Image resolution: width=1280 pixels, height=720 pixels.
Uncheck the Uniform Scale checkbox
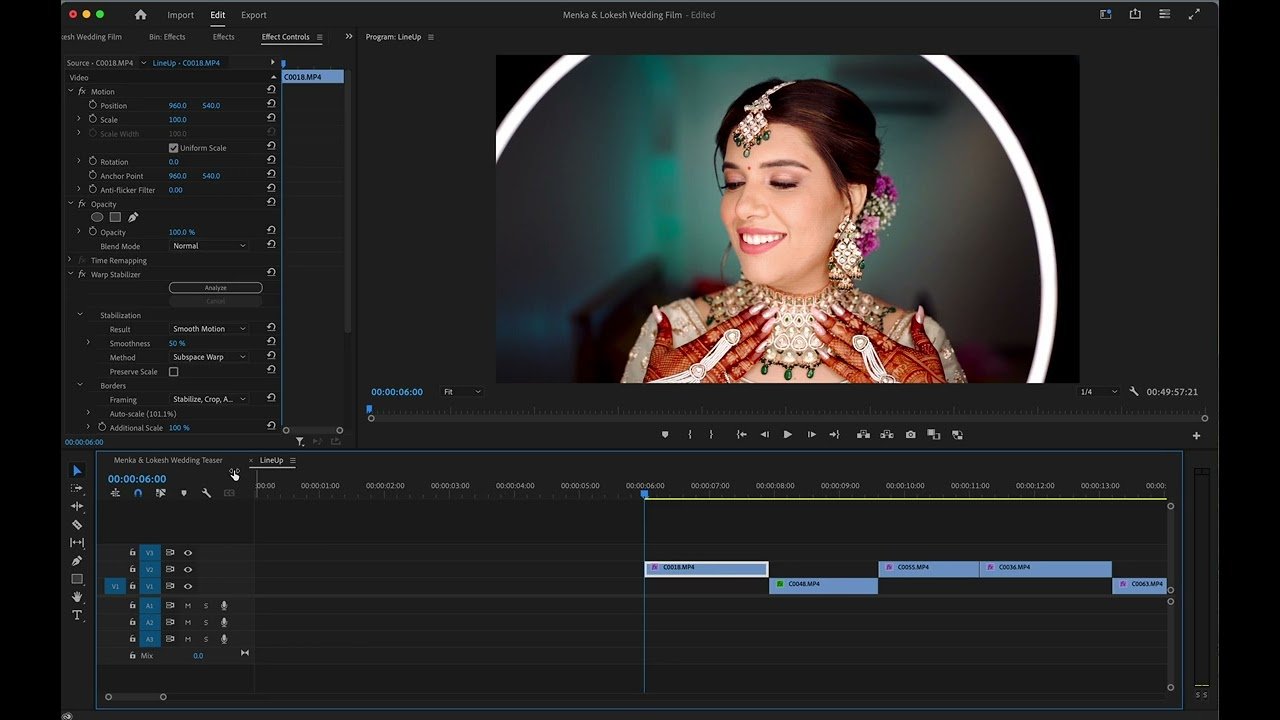point(173,148)
